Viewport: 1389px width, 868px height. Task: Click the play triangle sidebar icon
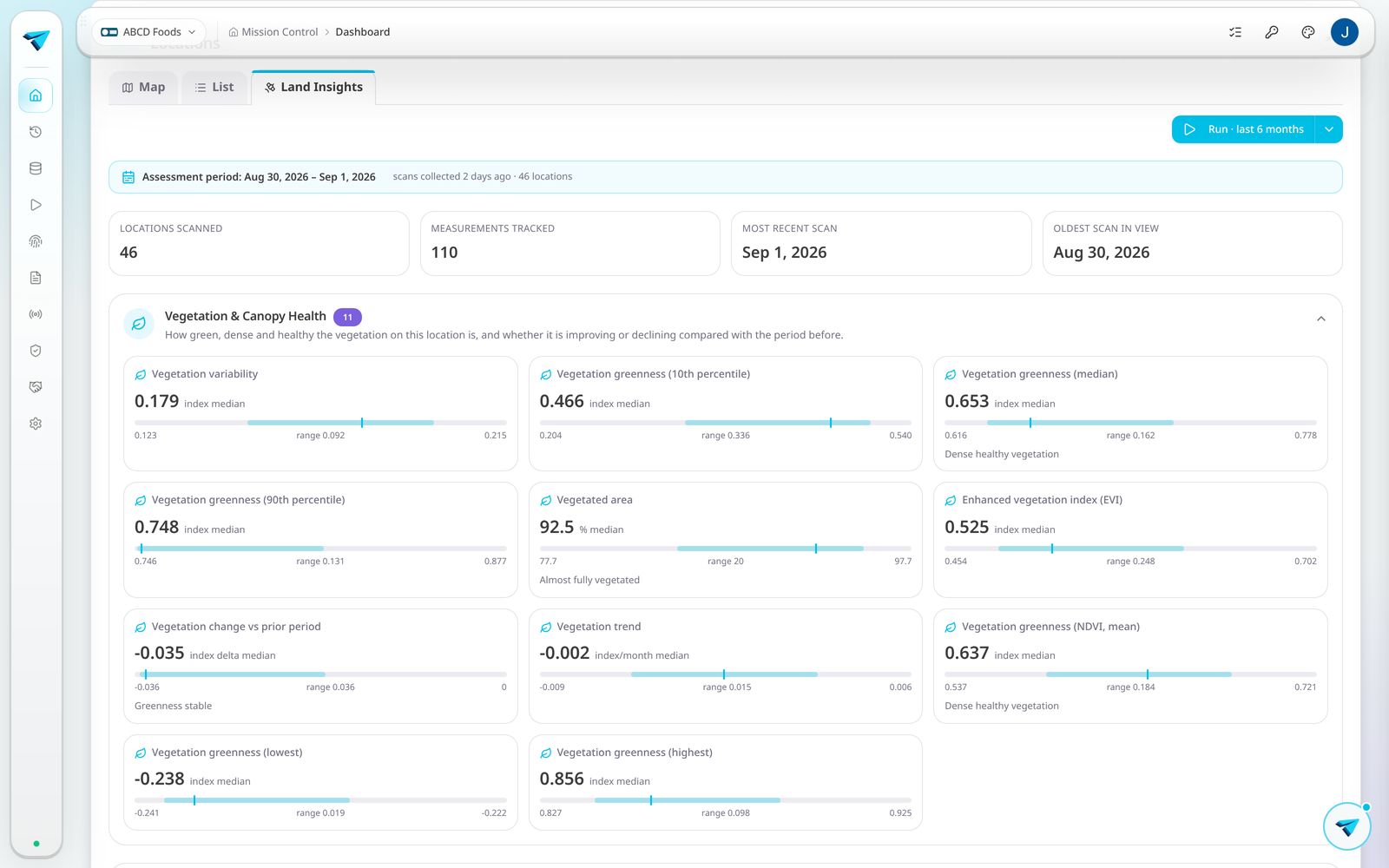[x=36, y=205]
